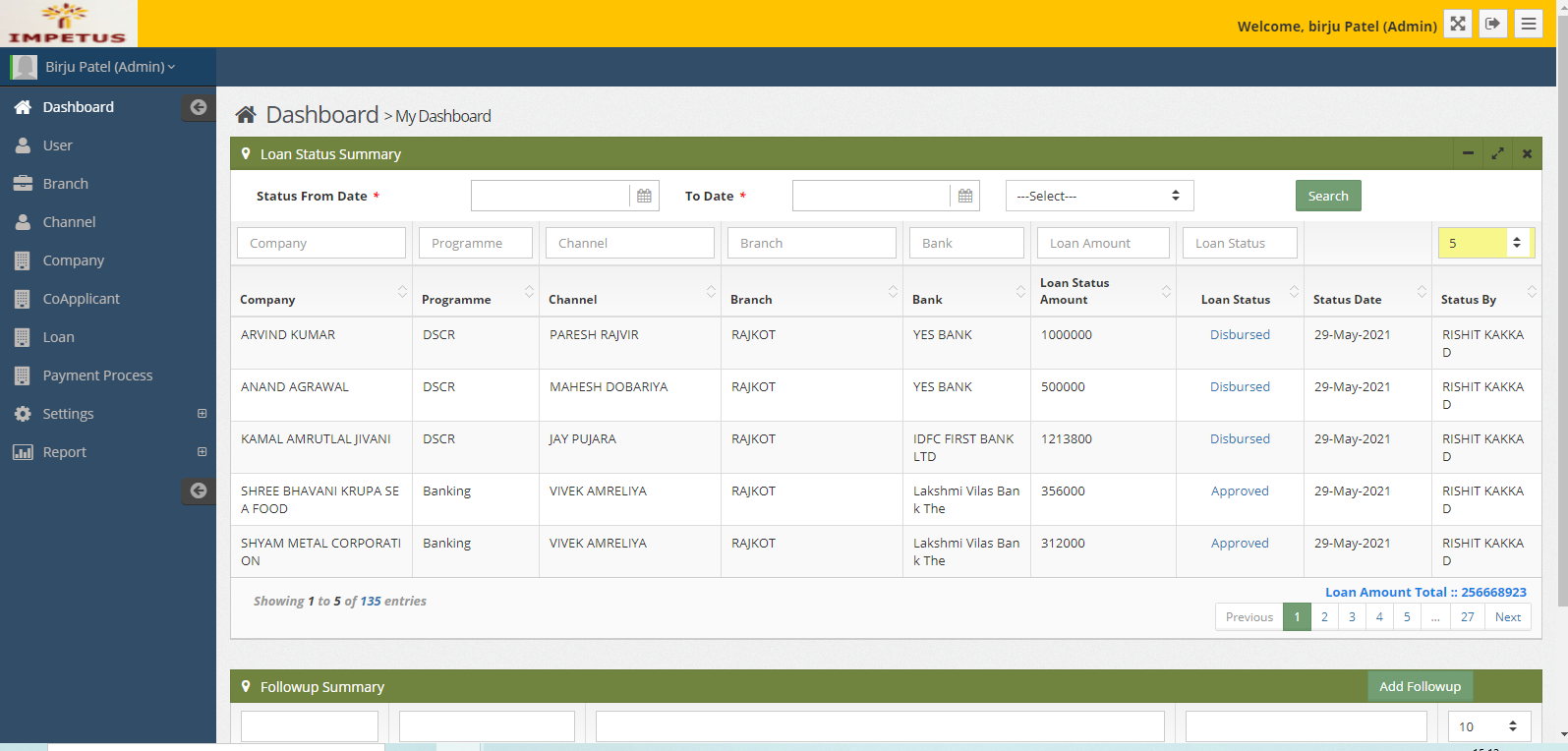Click Loan Amount Total value 256668923

click(1493, 593)
